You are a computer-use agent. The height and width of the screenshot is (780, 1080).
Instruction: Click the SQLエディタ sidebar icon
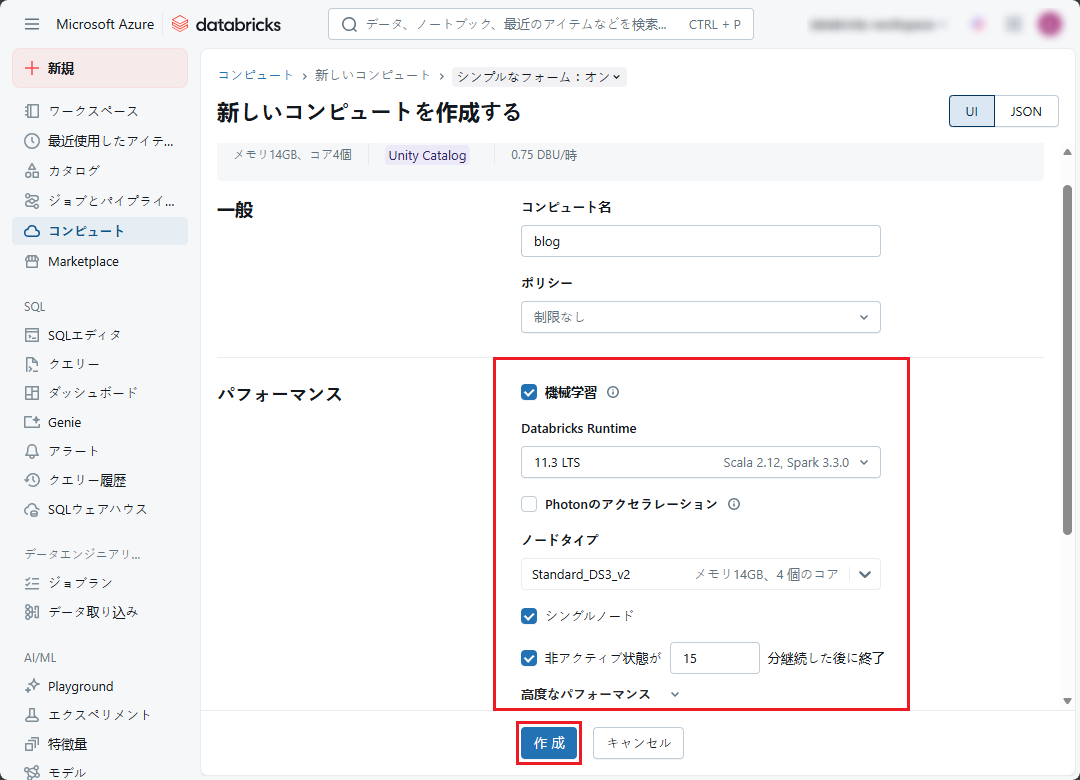click(x=32, y=335)
